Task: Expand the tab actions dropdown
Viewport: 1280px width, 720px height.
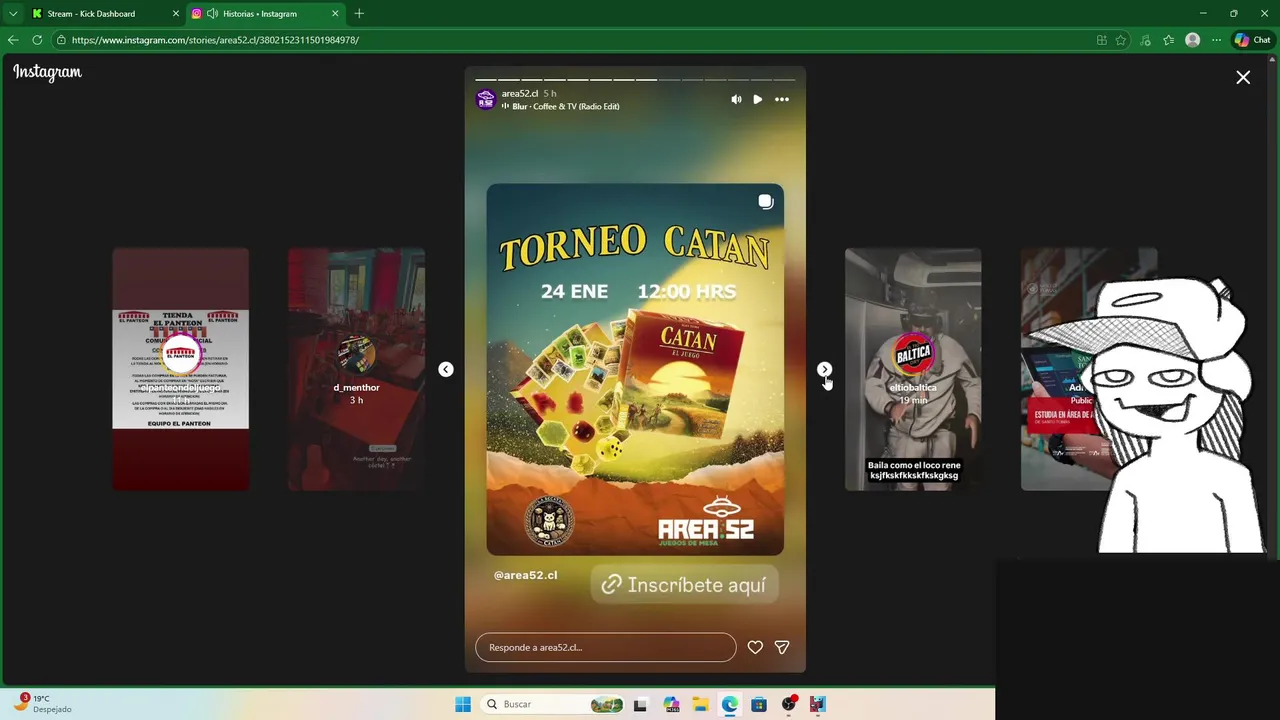Action: click(13, 14)
